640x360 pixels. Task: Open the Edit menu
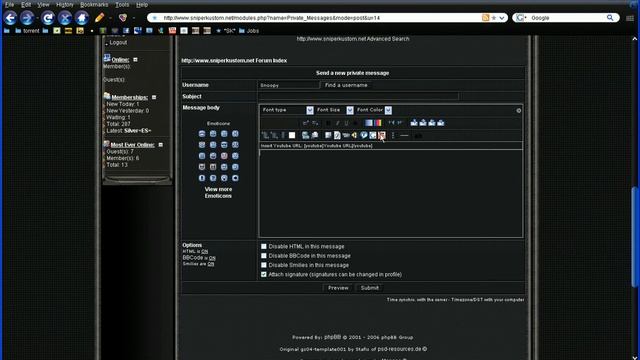point(26,4)
